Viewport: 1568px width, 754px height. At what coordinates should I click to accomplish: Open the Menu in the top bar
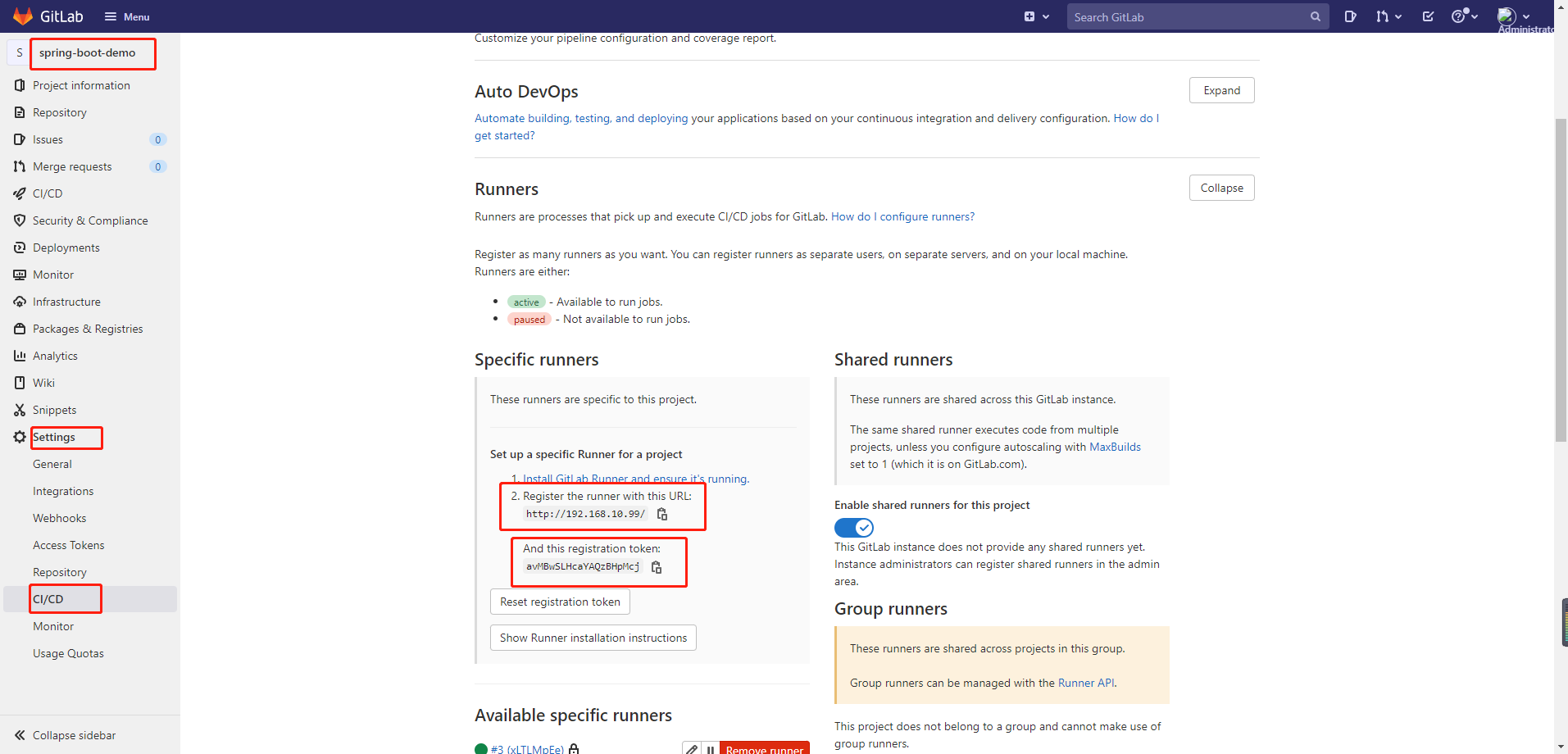click(x=127, y=16)
